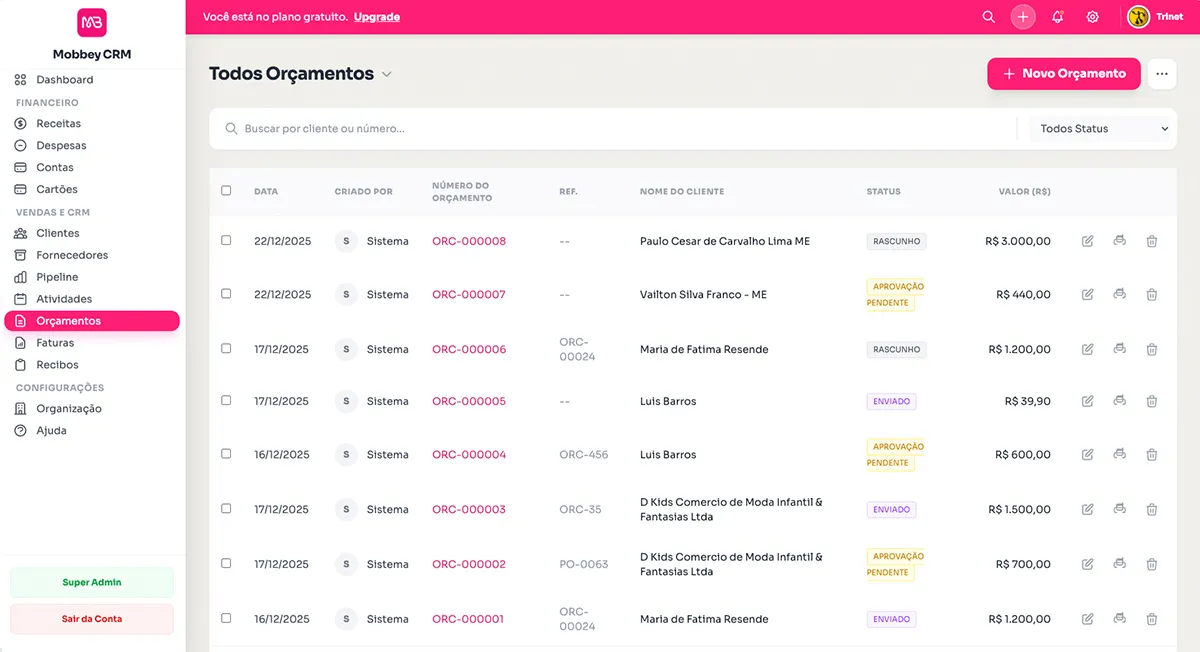Click the Upgrade link in the banner
Screen dimensions: 1200x652
pyautogui.click(x=377, y=17)
